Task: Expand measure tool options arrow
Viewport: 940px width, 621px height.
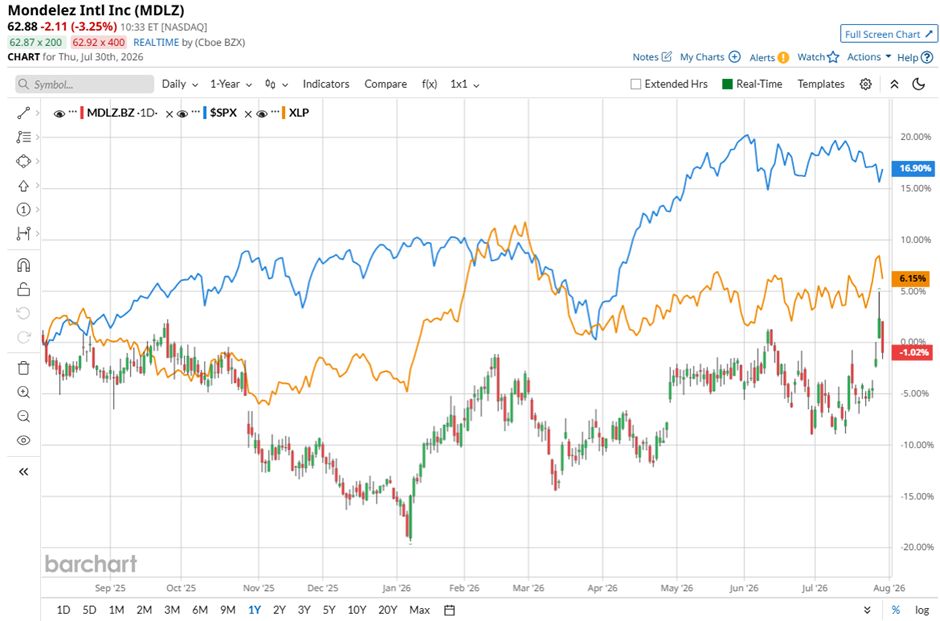Action: [x=37, y=234]
